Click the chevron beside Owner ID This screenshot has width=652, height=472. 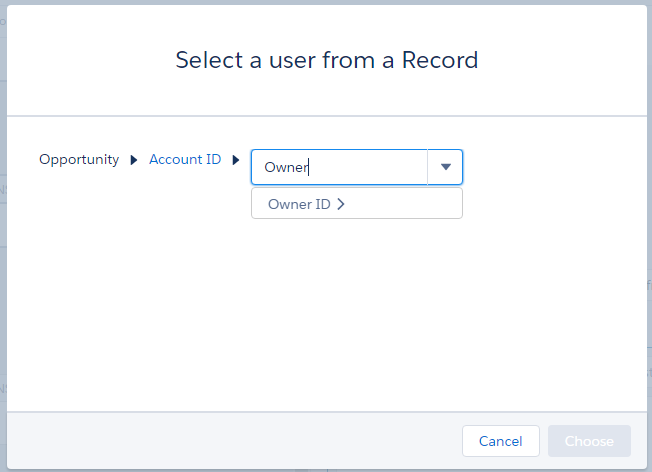click(x=341, y=204)
